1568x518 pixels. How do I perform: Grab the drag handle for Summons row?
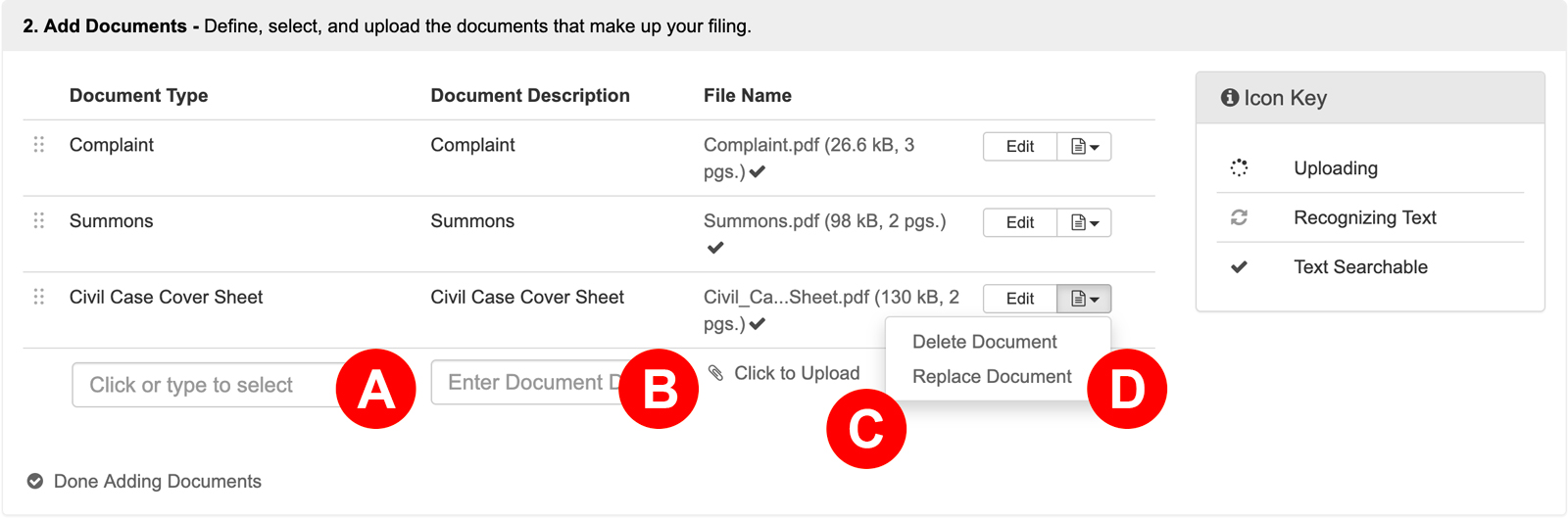(39, 220)
